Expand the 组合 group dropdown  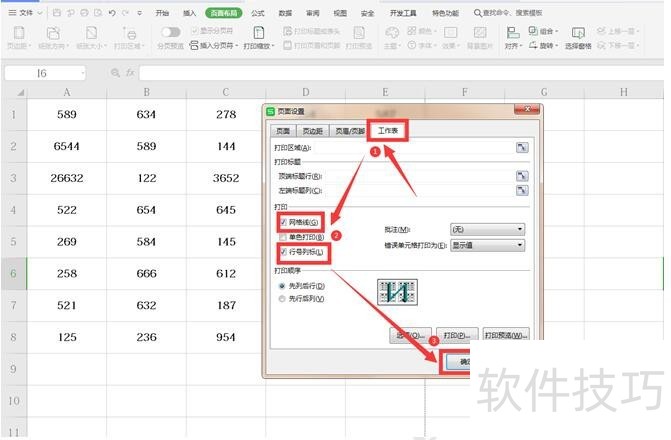(556, 31)
